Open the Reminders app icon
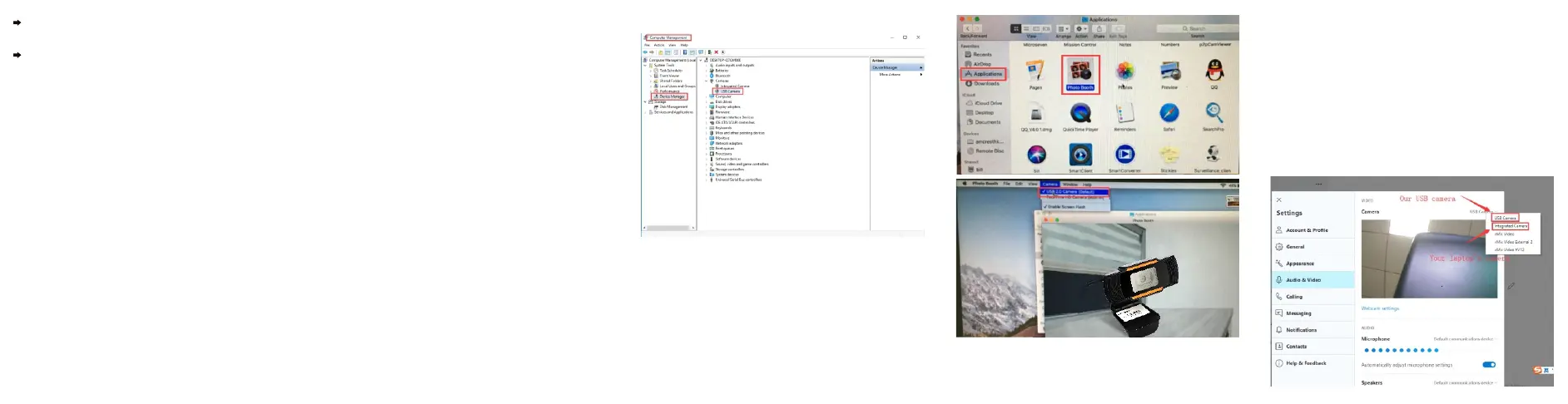Viewport: 1568px width, 404px height. tap(1124, 113)
